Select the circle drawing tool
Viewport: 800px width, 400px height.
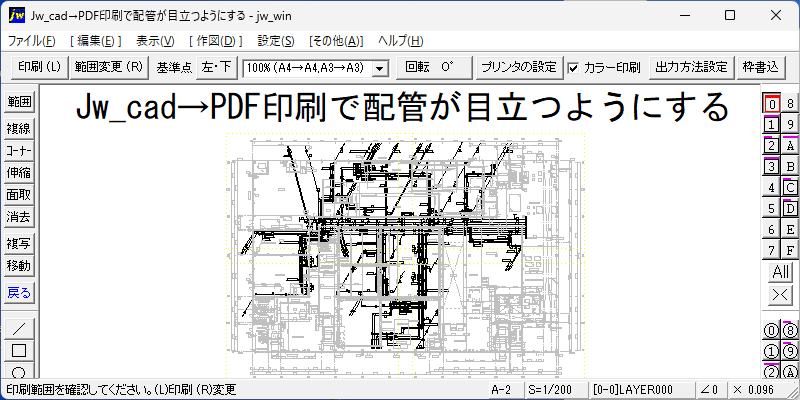click(x=19, y=371)
